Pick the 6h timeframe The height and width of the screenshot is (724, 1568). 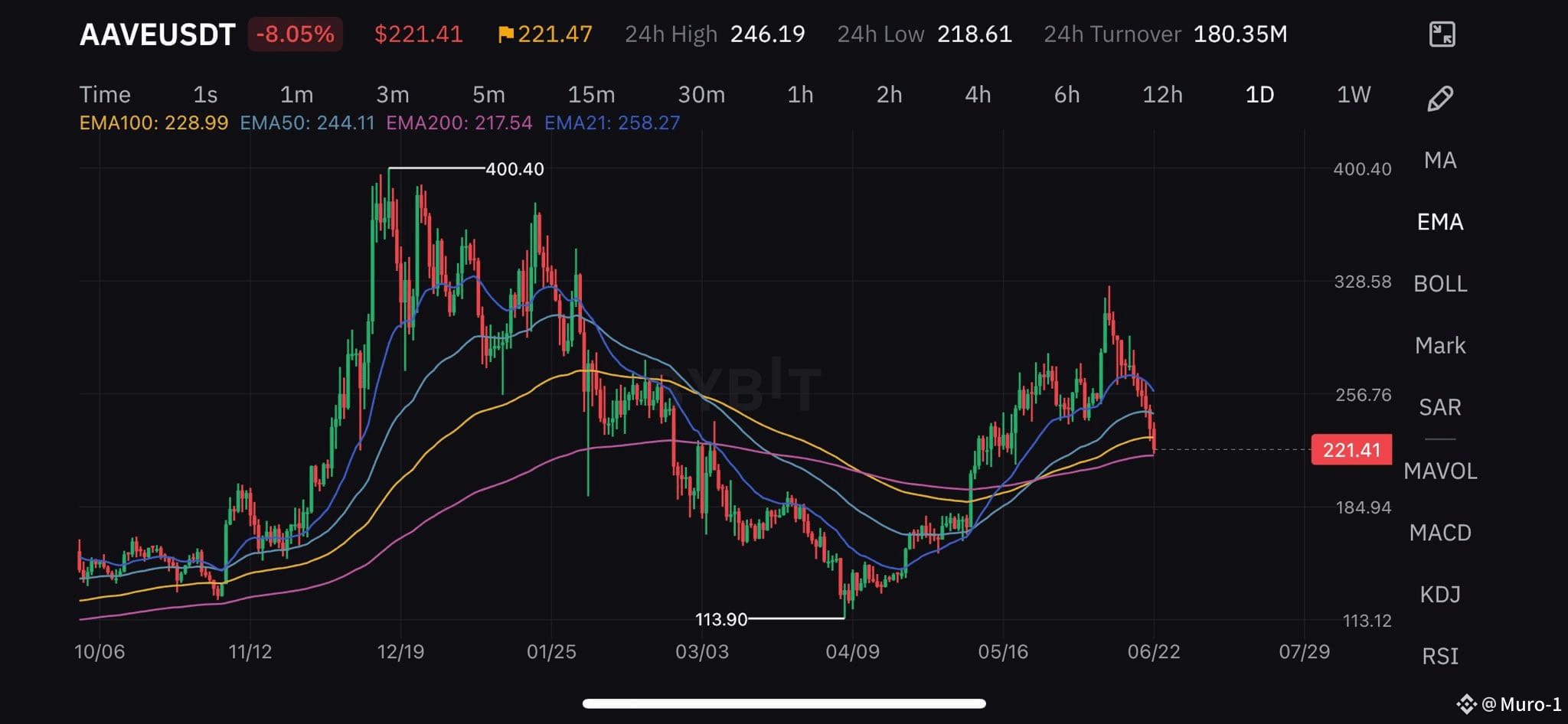[x=1067, y=94]
